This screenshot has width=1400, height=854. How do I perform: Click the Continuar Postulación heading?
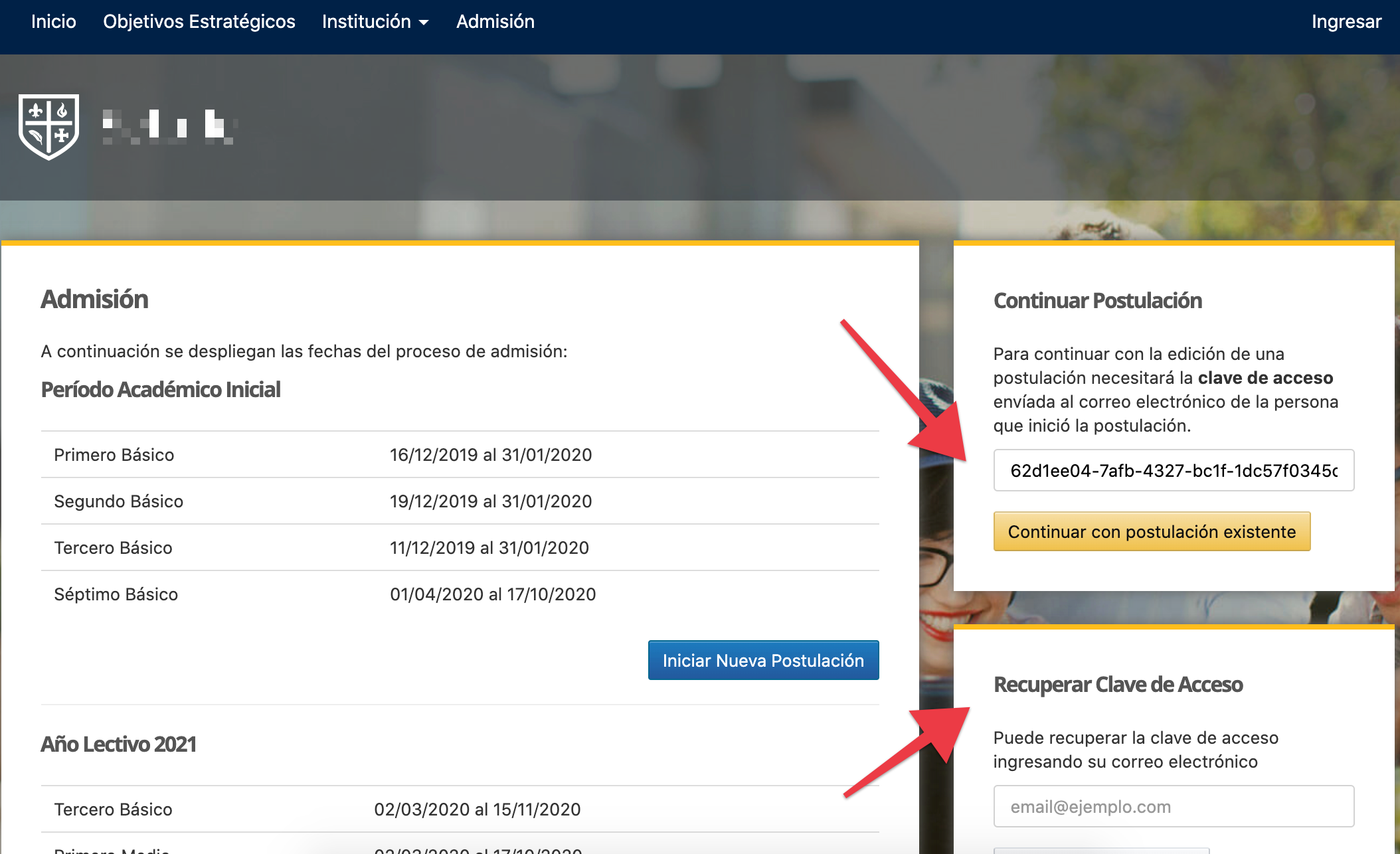(x=1097, y=301)
